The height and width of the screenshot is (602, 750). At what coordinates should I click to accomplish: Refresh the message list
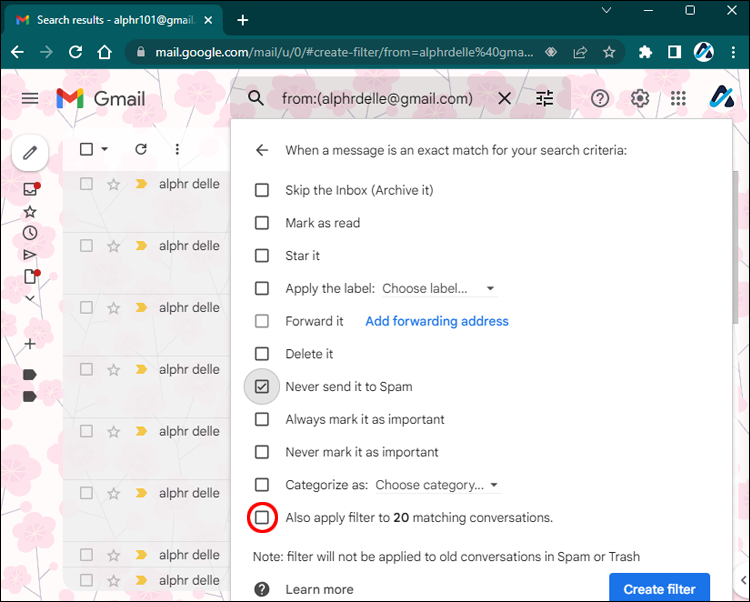[141, 149]
